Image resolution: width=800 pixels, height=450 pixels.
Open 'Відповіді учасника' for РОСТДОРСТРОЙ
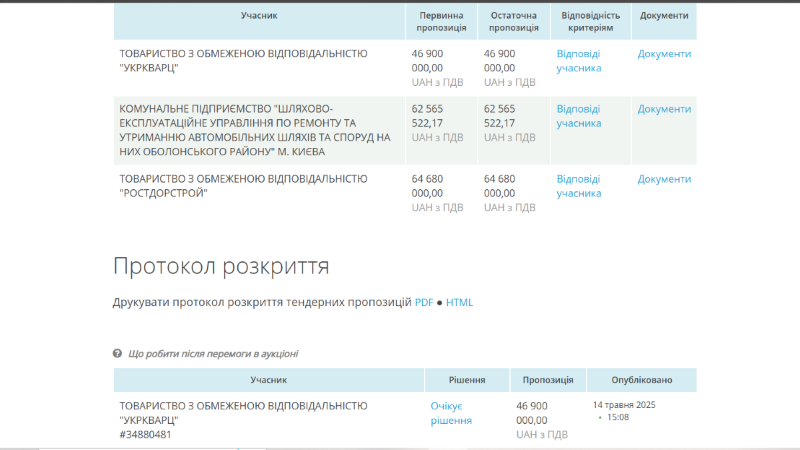pyautogui.click(x=579, y=186)
